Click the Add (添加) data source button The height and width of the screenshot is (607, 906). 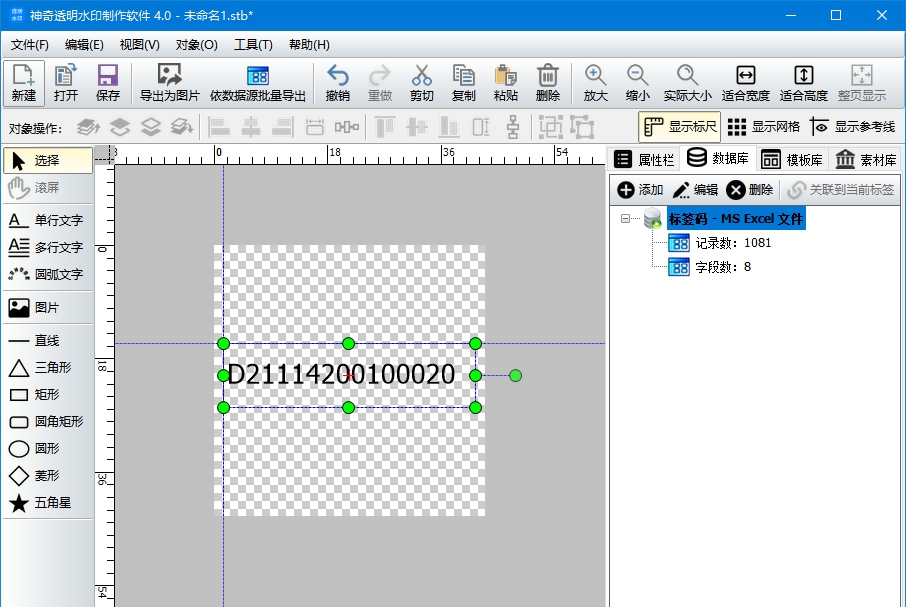click(x=640, y=190)
